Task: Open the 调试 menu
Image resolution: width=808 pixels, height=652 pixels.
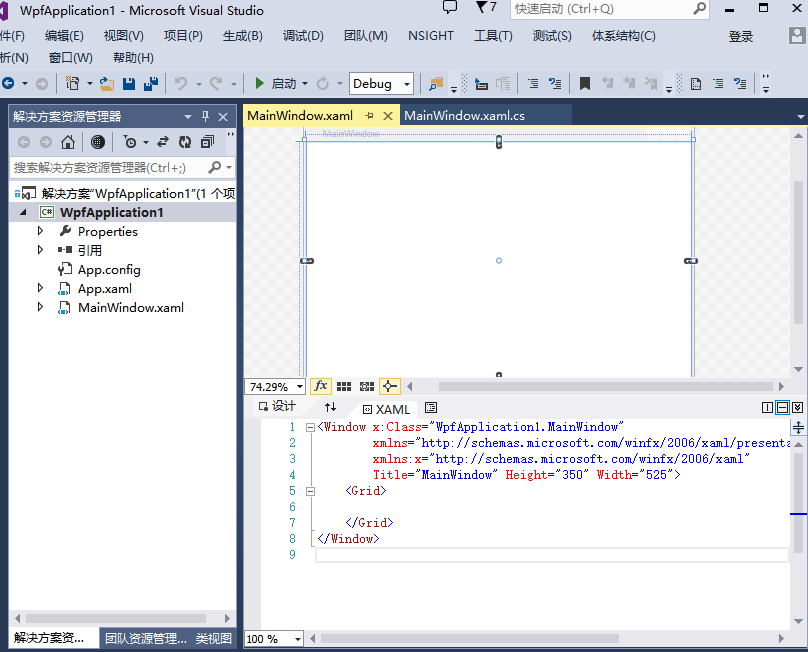Action: pyautogui.click(x=302, y=35)
